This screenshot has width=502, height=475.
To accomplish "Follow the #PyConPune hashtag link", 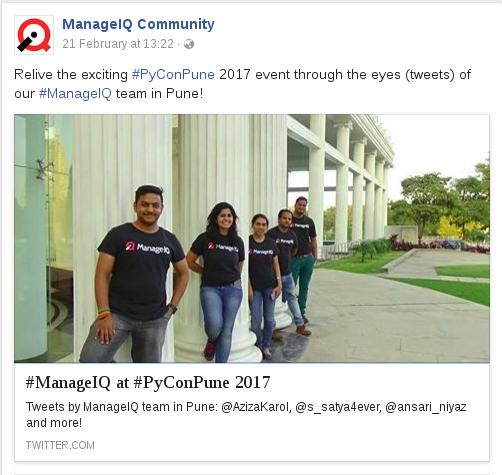I will click(x=173, y=74).
